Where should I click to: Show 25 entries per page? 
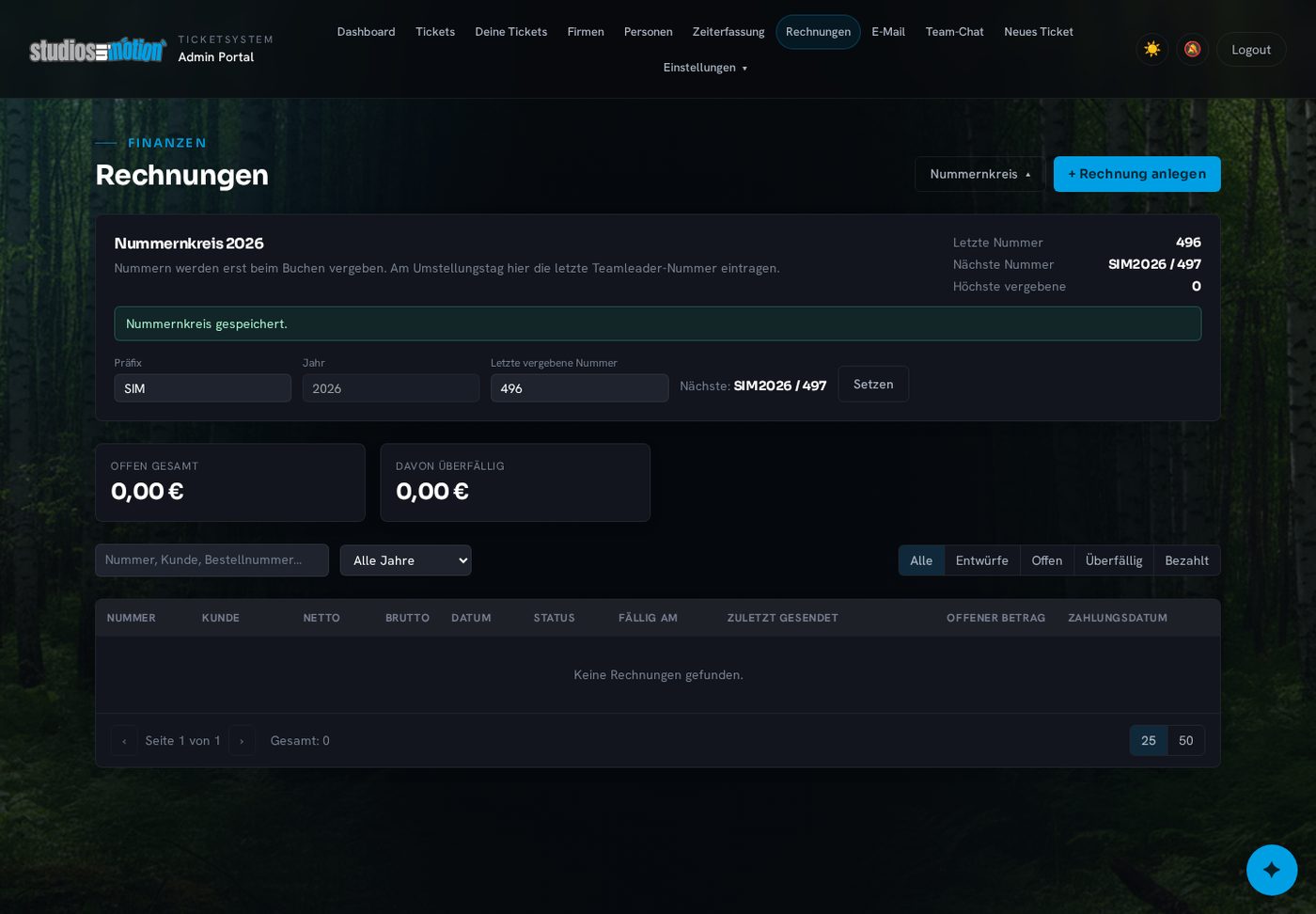(x=1149, y=741)
